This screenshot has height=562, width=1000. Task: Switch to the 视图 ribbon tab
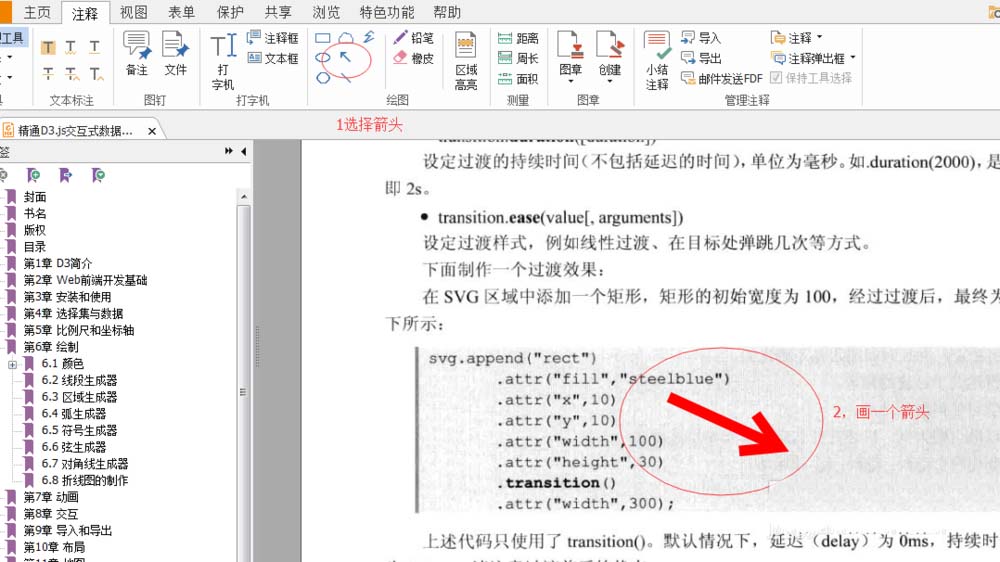pyautogui.click(x=133, y=13)
